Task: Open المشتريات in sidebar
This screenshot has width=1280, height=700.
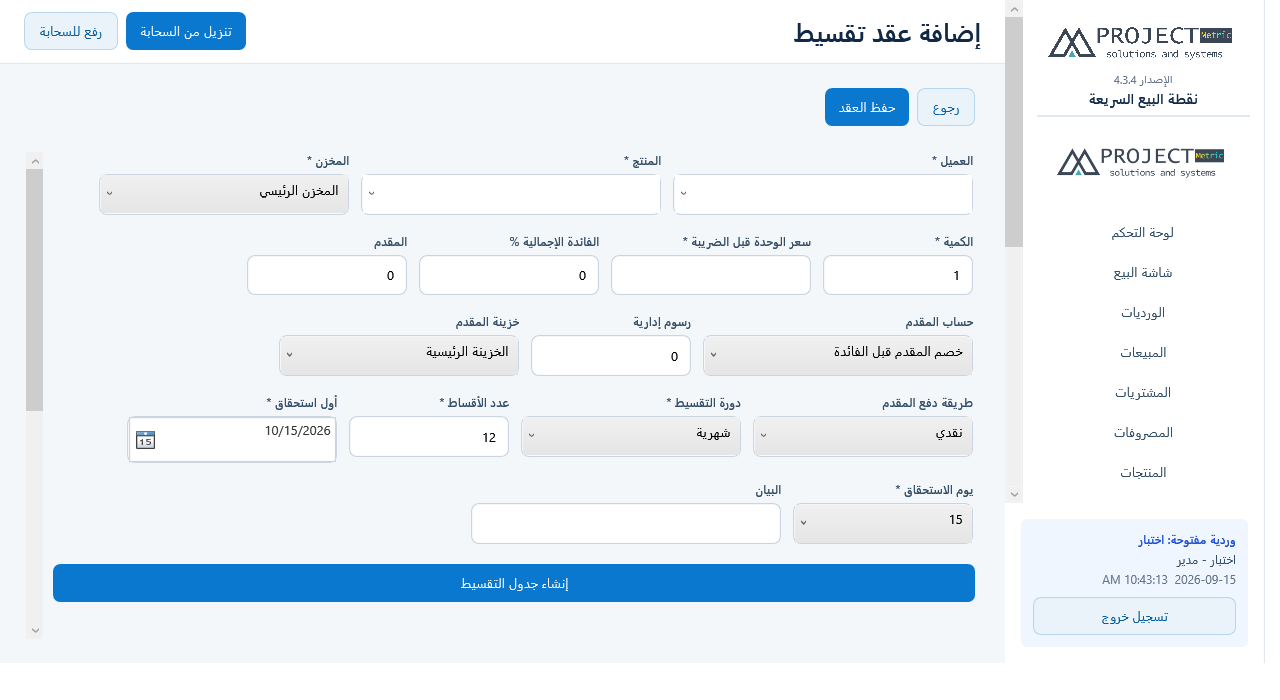Action: pos(1141,392)
